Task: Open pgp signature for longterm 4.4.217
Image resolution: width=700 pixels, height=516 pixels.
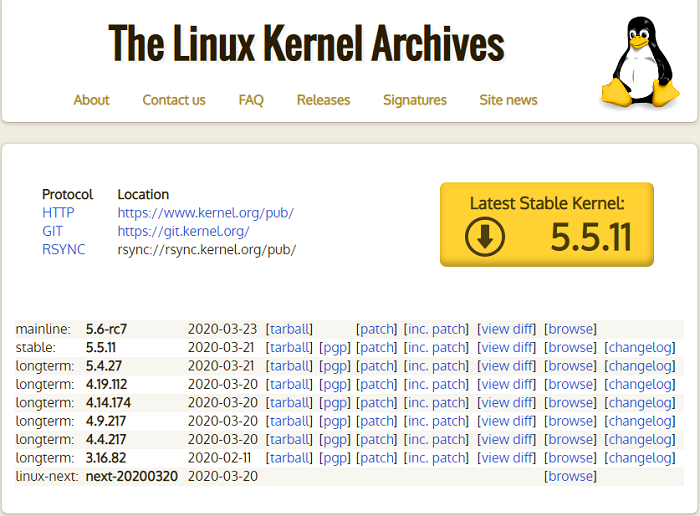Action: click(335, 439)
